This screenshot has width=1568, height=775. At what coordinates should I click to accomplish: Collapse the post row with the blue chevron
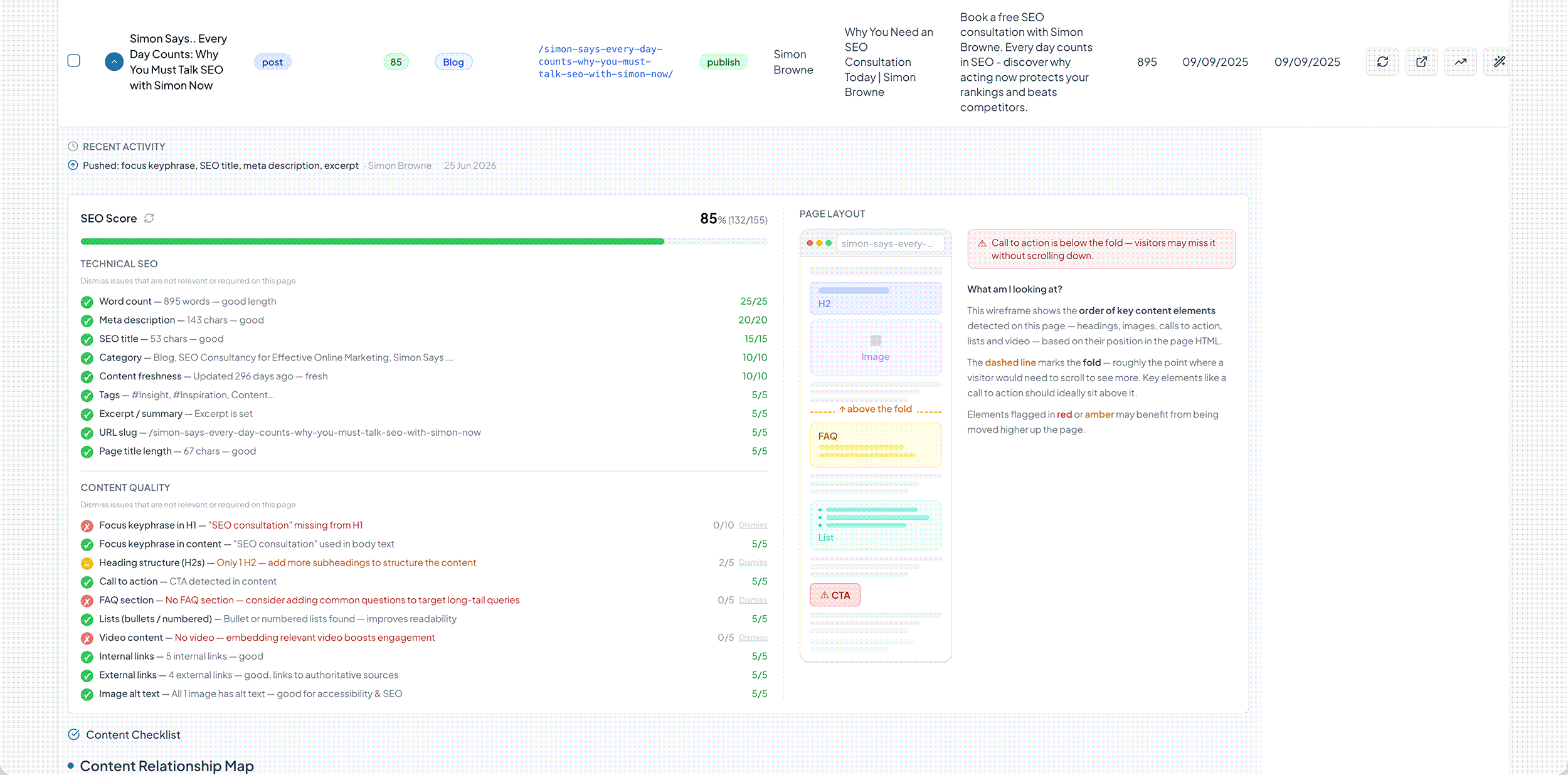coord(114,61)
